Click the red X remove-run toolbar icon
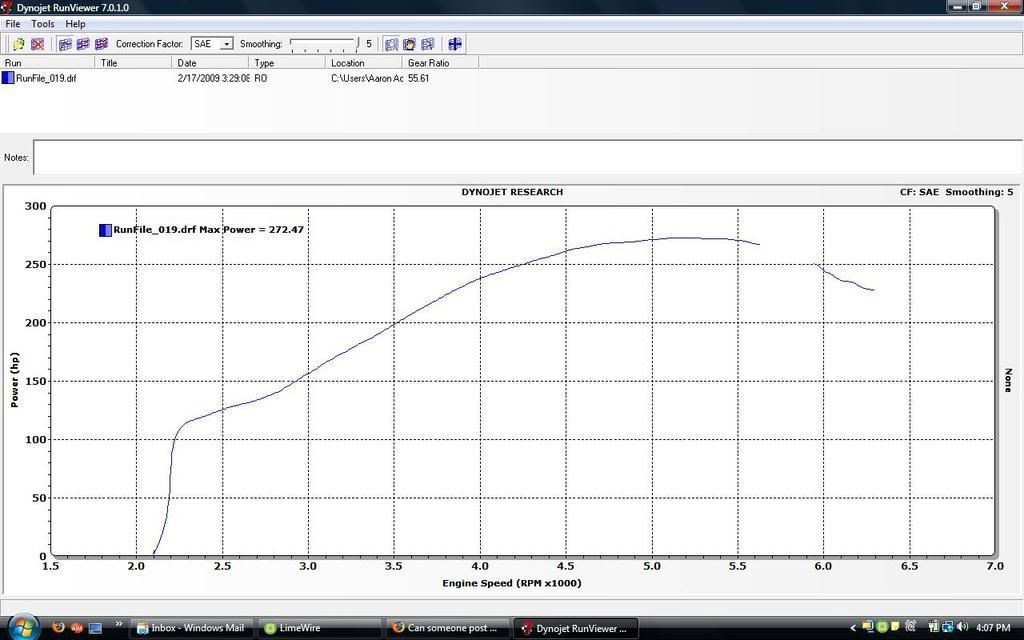 coord(38,43)
